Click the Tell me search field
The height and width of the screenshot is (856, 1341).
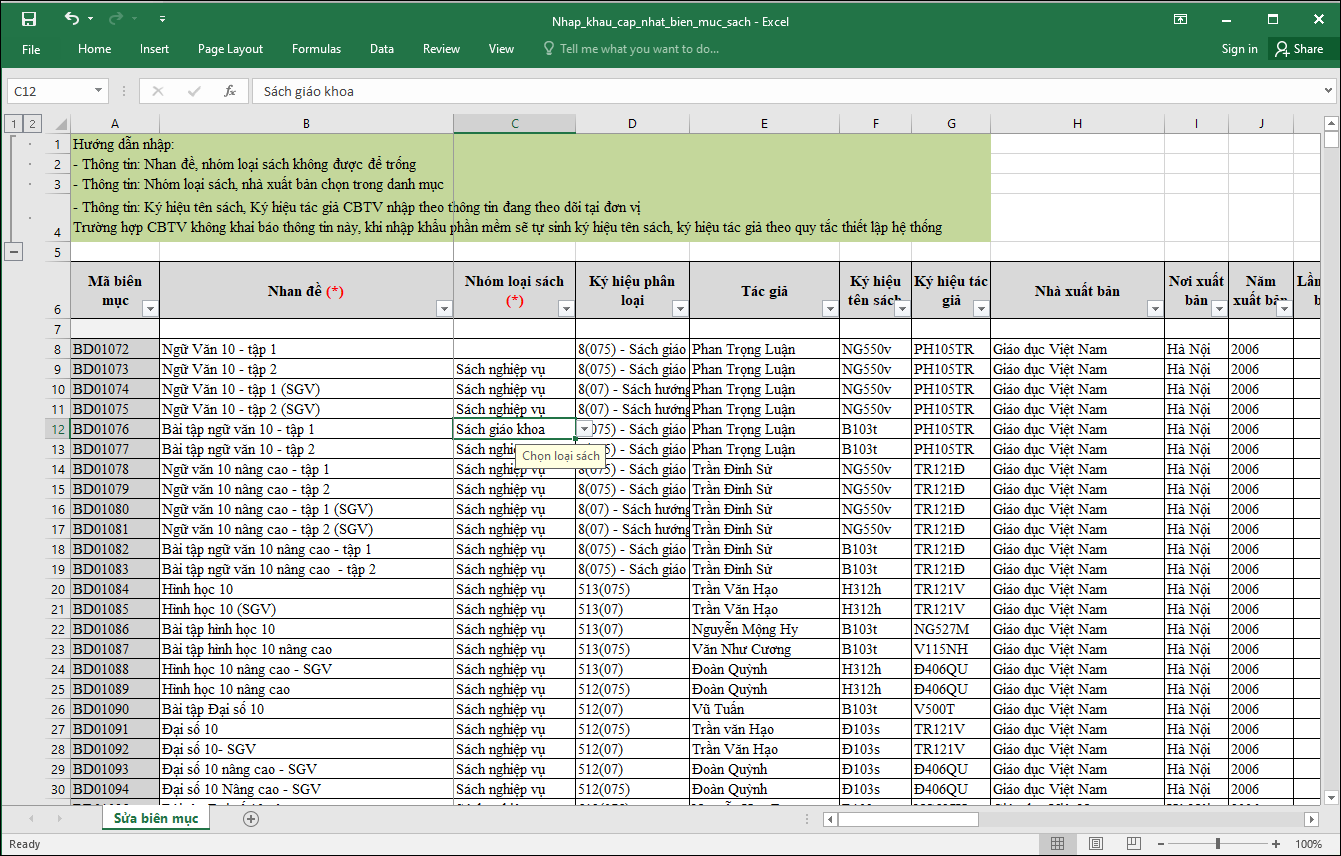pyautogui.click(x=638, y=49)
